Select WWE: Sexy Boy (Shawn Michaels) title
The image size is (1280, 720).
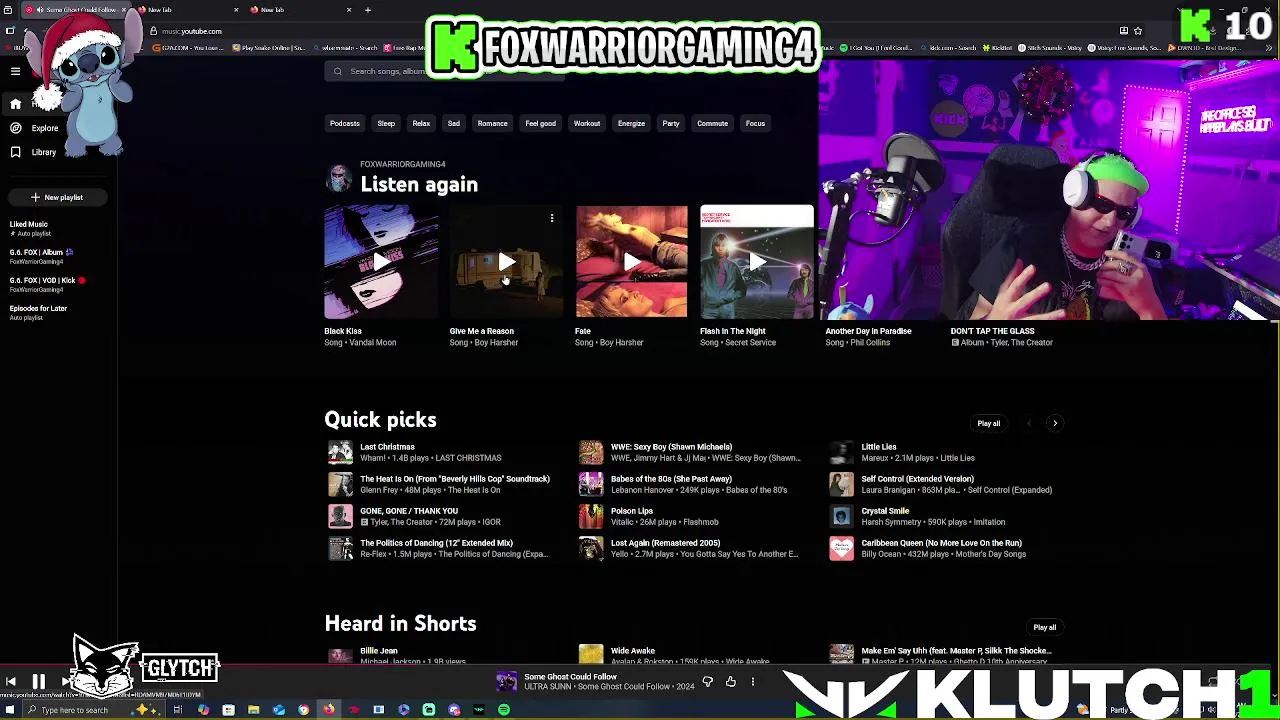click(x=671, y=447)
